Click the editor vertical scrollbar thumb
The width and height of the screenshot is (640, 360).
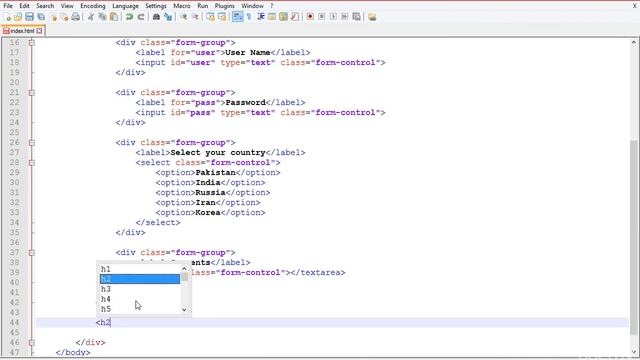(x=633, y=237)
